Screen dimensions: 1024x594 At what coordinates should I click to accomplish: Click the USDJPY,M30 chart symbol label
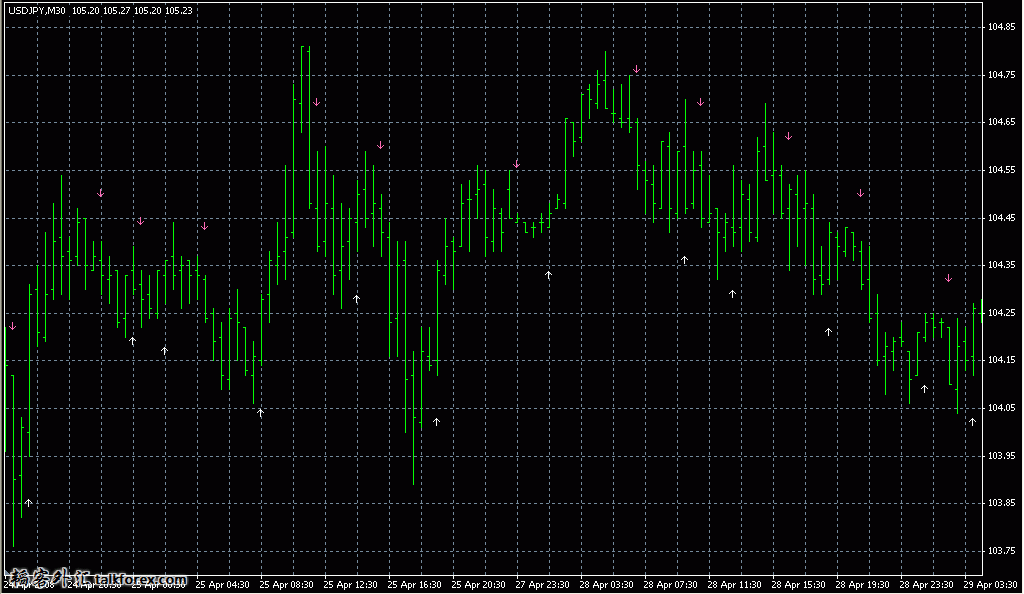37,10
